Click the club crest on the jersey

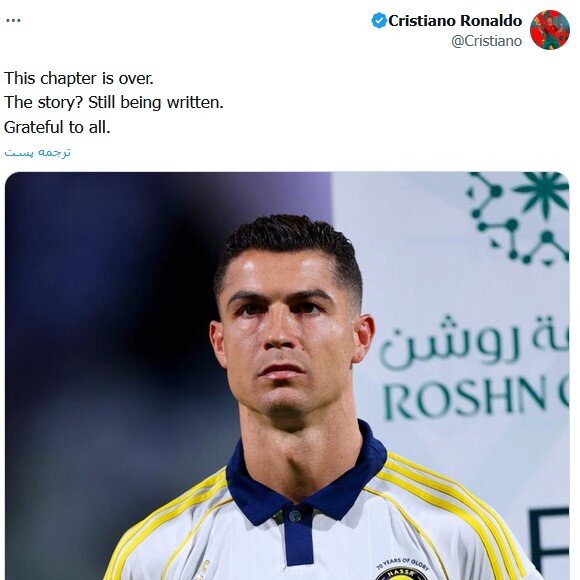click(x=402, y=574)
